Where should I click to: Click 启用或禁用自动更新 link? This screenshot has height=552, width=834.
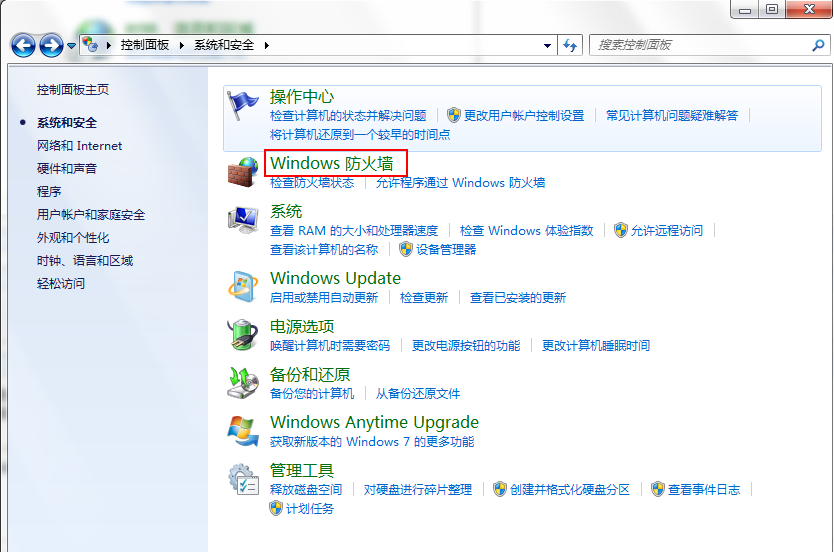click(324, 297)
